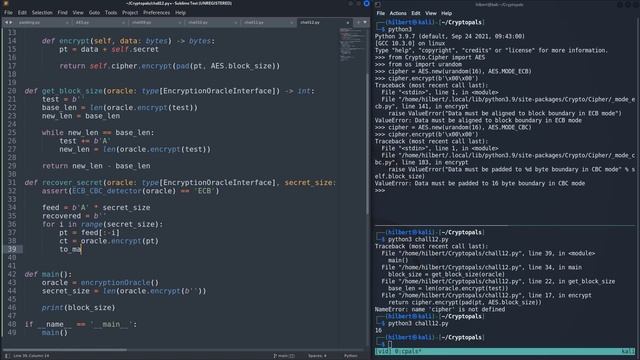The height and width of the screenshot is (360, 640).
Task: Open the Goto menu
Action: [94, 13]
